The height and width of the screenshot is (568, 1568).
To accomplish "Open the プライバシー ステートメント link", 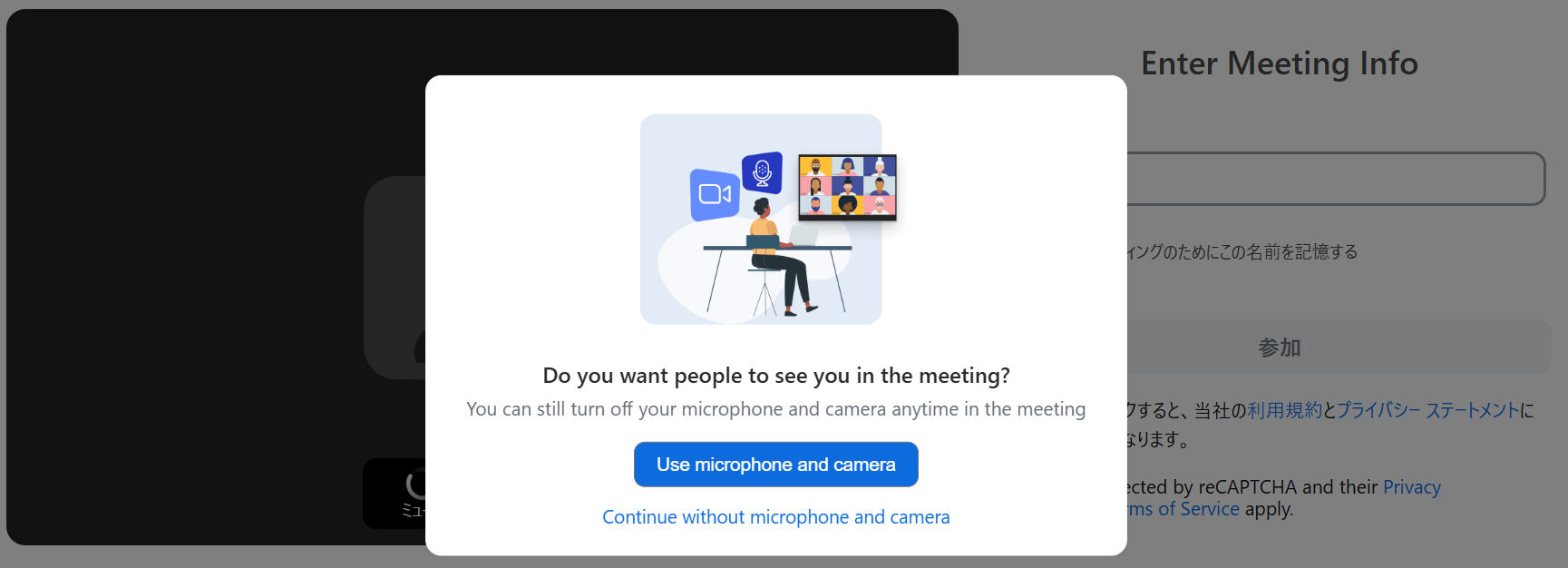I will click(x=1428, y=410).
